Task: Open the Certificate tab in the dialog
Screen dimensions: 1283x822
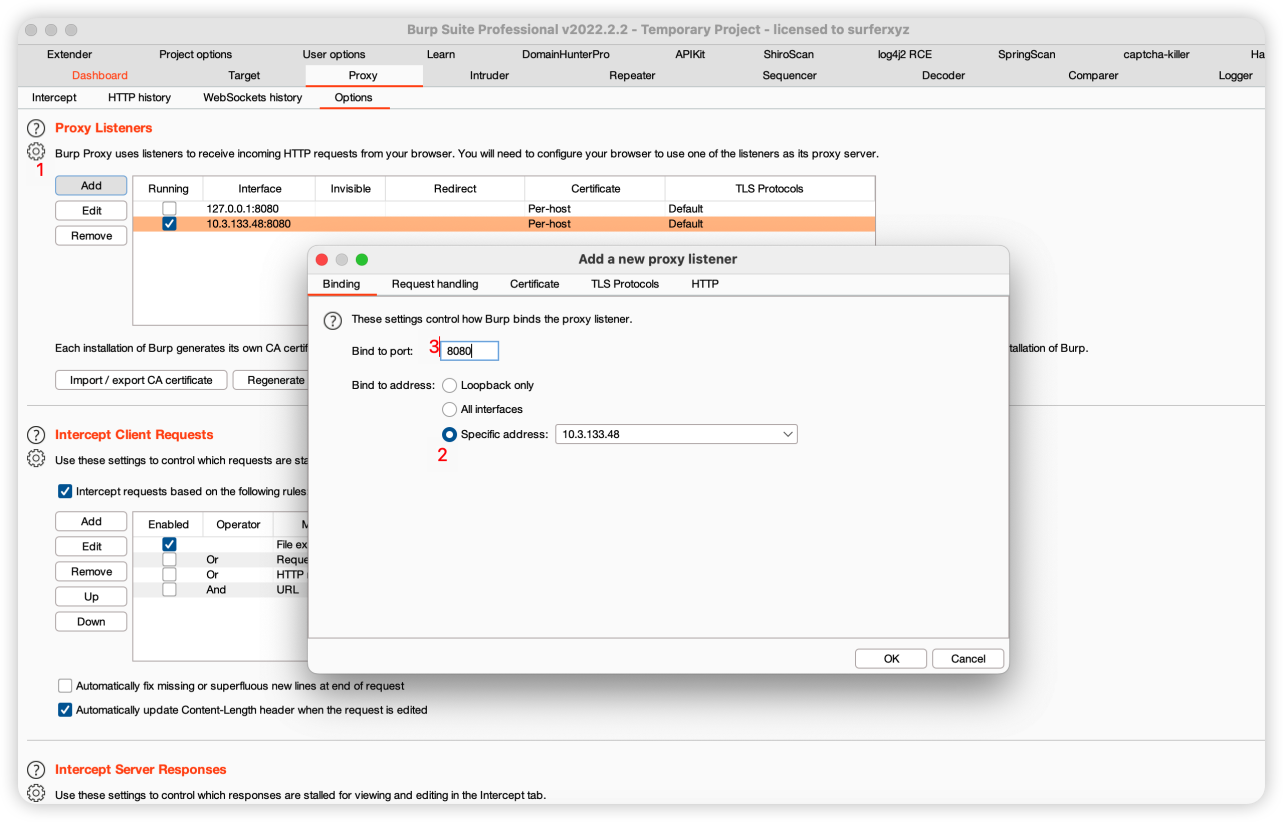Action: [534, 284]
